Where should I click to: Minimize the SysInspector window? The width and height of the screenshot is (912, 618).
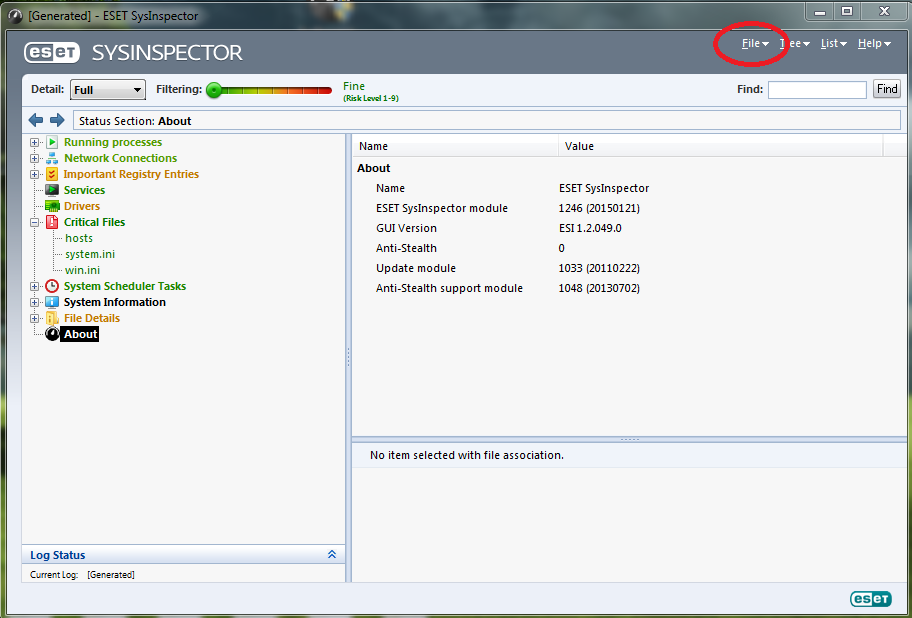tap(820, 11)
